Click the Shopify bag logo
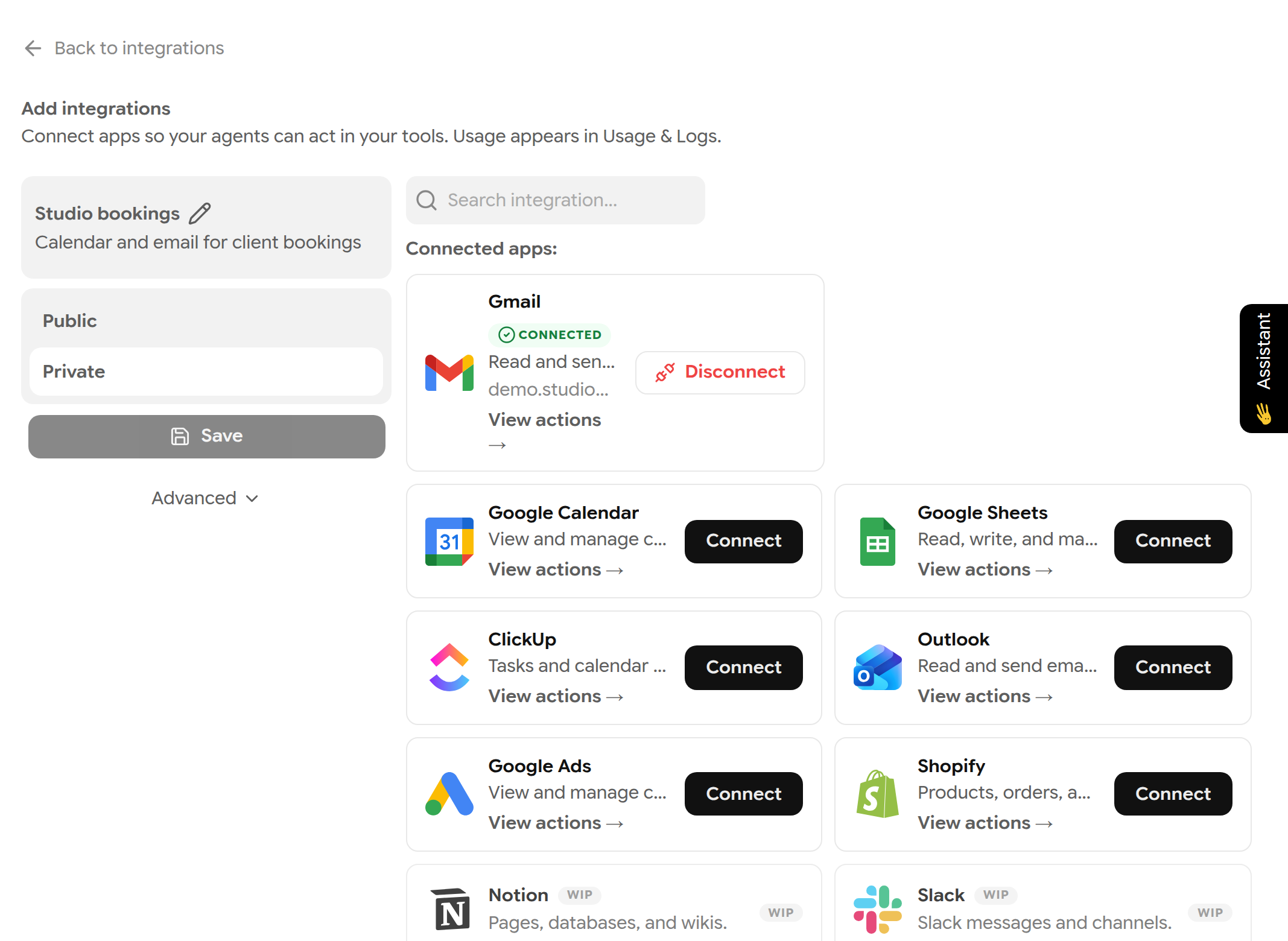 pos(878,794)
